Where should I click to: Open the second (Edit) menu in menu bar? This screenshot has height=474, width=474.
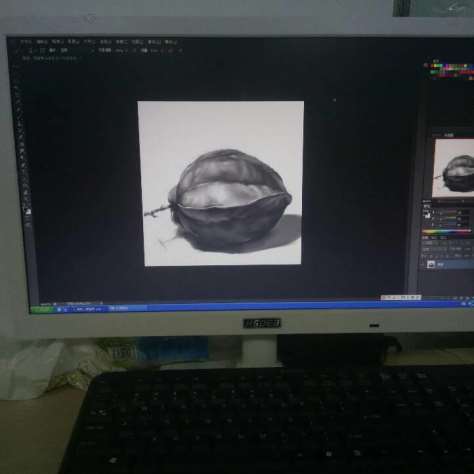[x=42, y=42]
